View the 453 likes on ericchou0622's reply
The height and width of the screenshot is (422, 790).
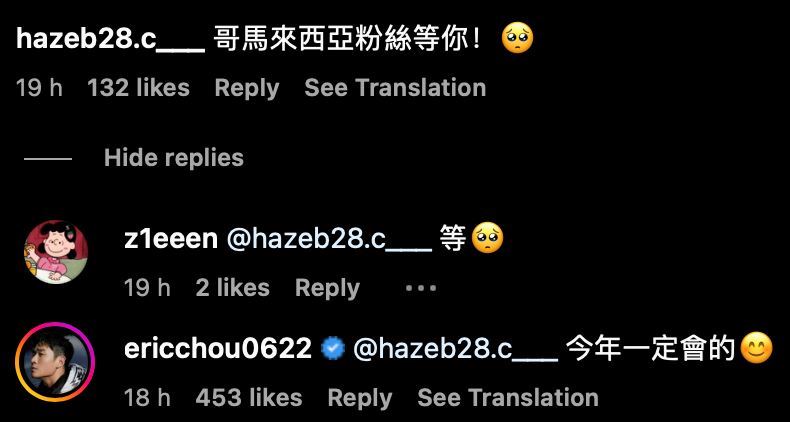pos(249,398)
